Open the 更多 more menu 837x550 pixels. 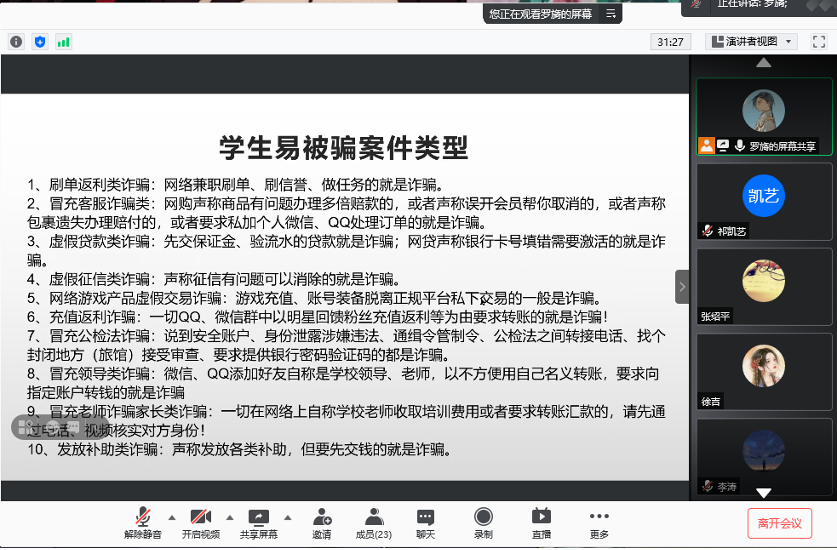pyautogui.click(x=599, y=522)
